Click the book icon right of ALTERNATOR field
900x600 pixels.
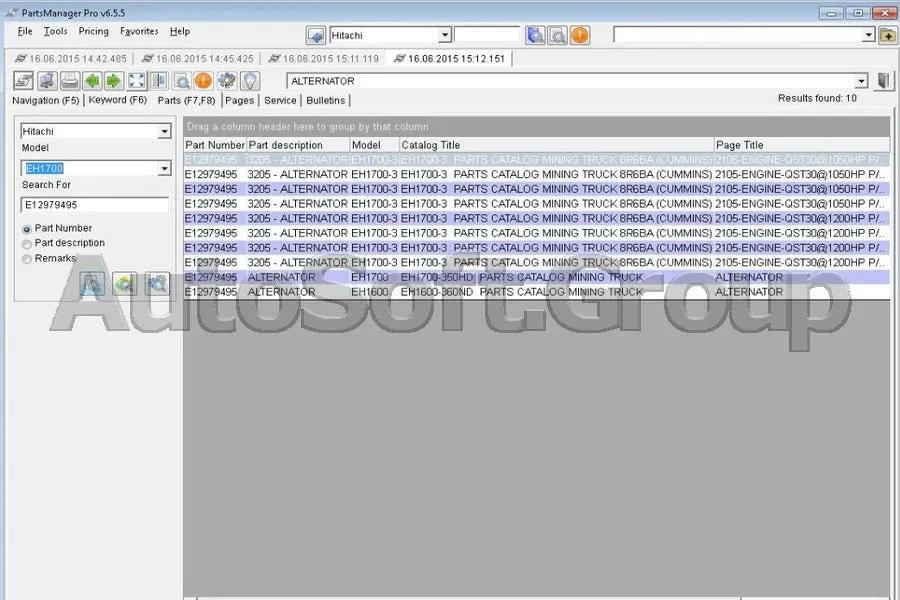tap(884, 81)
